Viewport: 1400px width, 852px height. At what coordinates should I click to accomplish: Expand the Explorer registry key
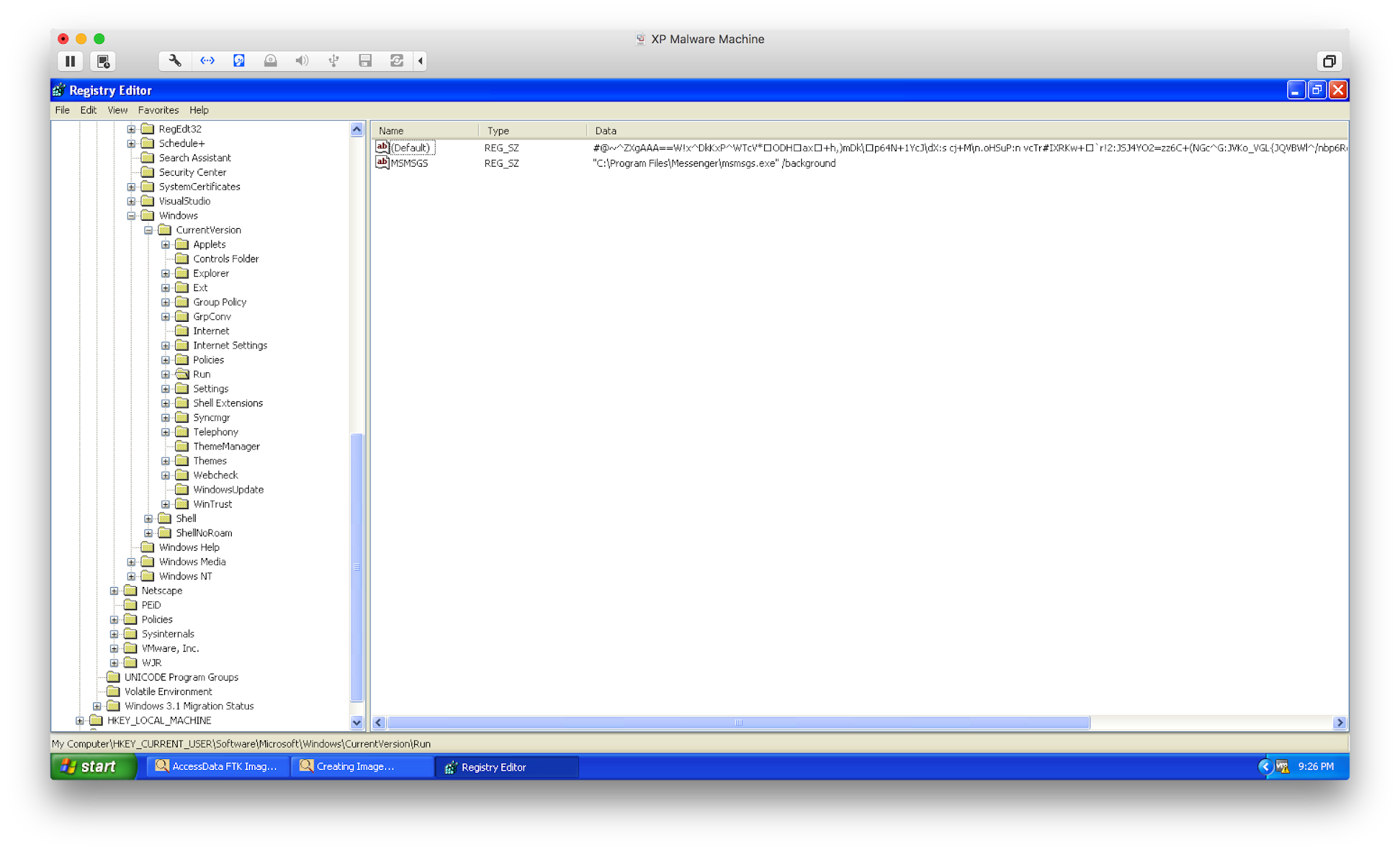(x=165, y=273)
